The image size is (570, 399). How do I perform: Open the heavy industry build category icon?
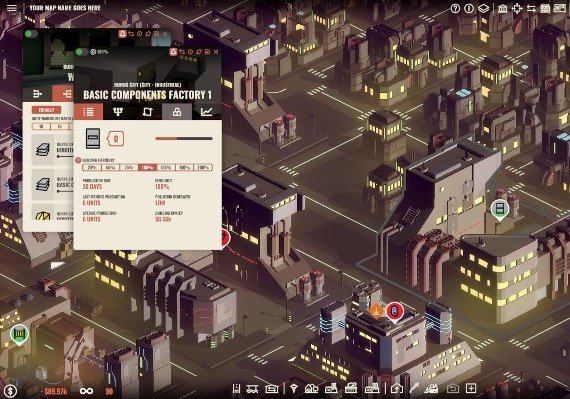pos(372,389)
